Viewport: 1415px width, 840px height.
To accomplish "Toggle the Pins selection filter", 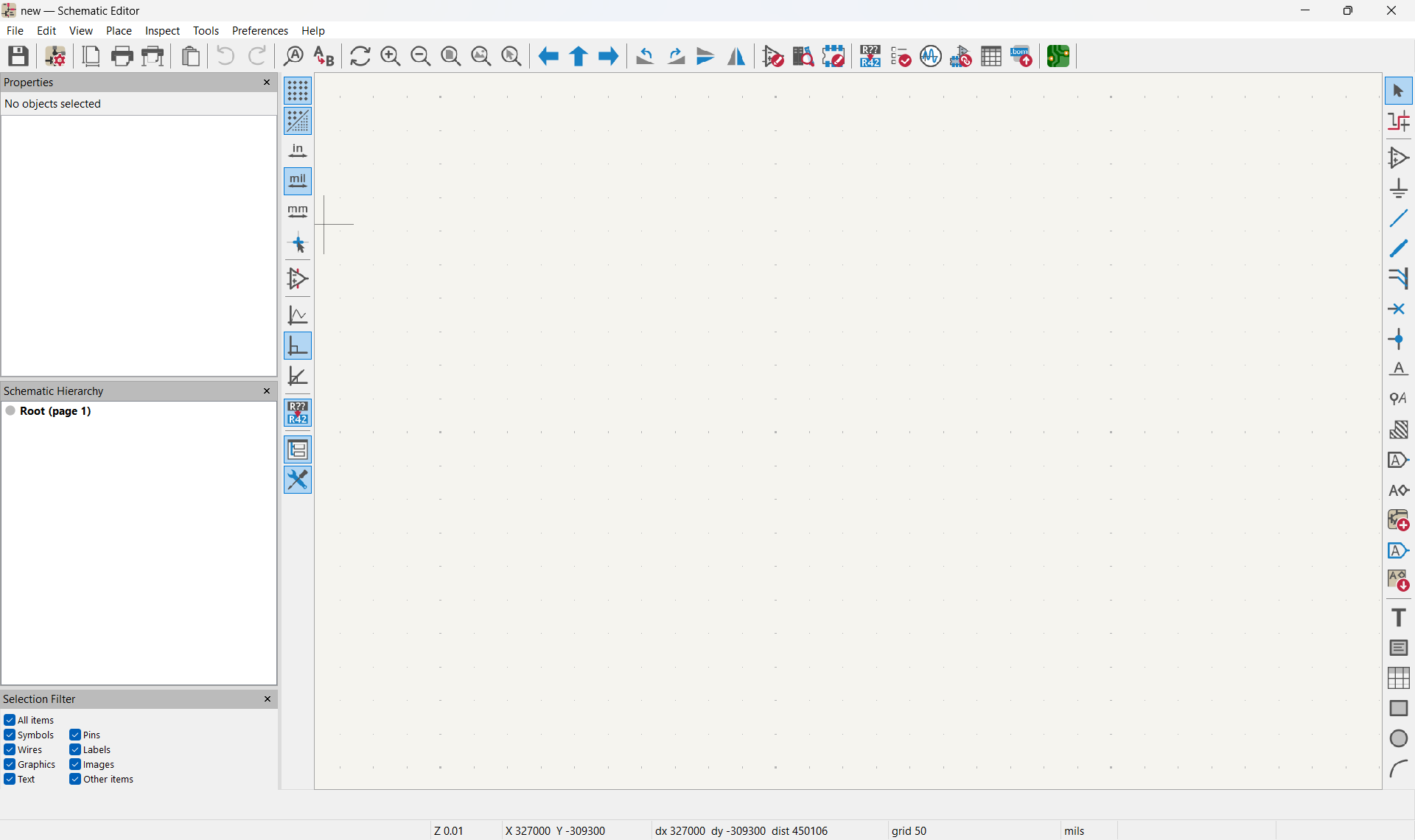I will pos(74,735).
